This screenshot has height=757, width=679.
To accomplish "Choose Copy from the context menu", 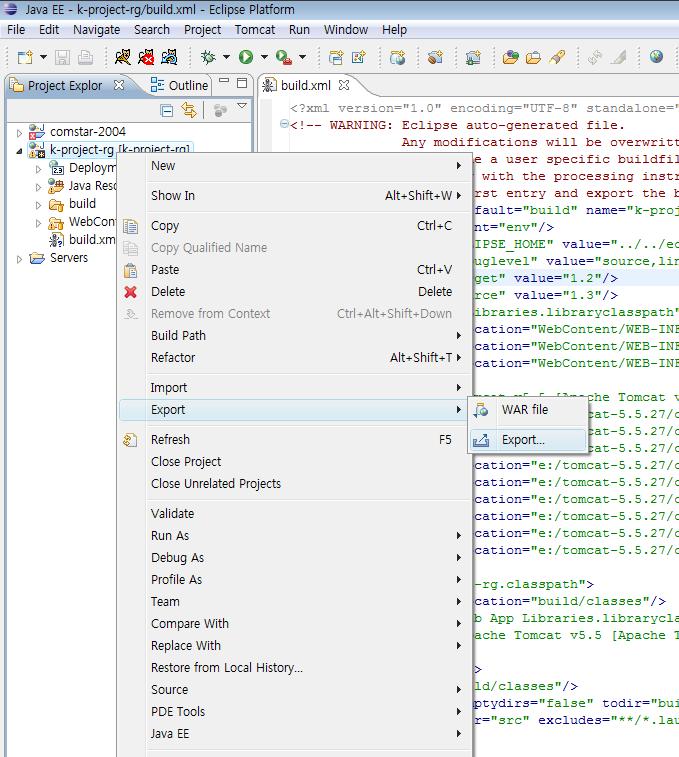I will click(295, 225).
